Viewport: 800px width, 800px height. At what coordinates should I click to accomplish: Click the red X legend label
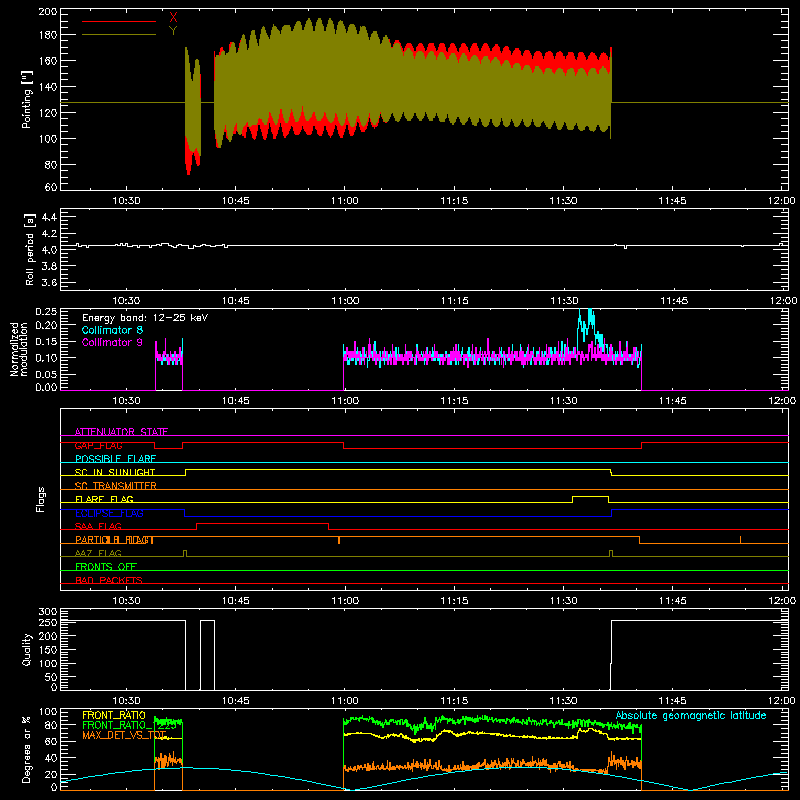tap(173, 18)
